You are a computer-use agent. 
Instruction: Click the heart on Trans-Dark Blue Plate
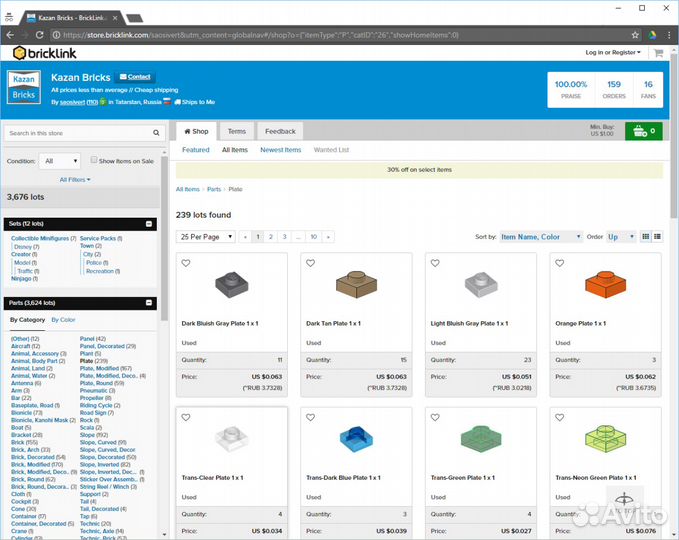[x=310, y=417]
